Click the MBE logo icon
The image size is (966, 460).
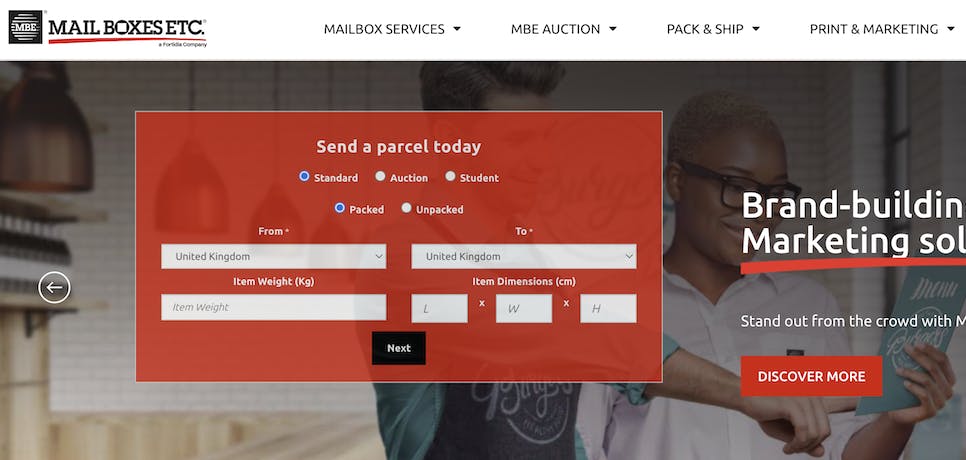click(25, 27)
